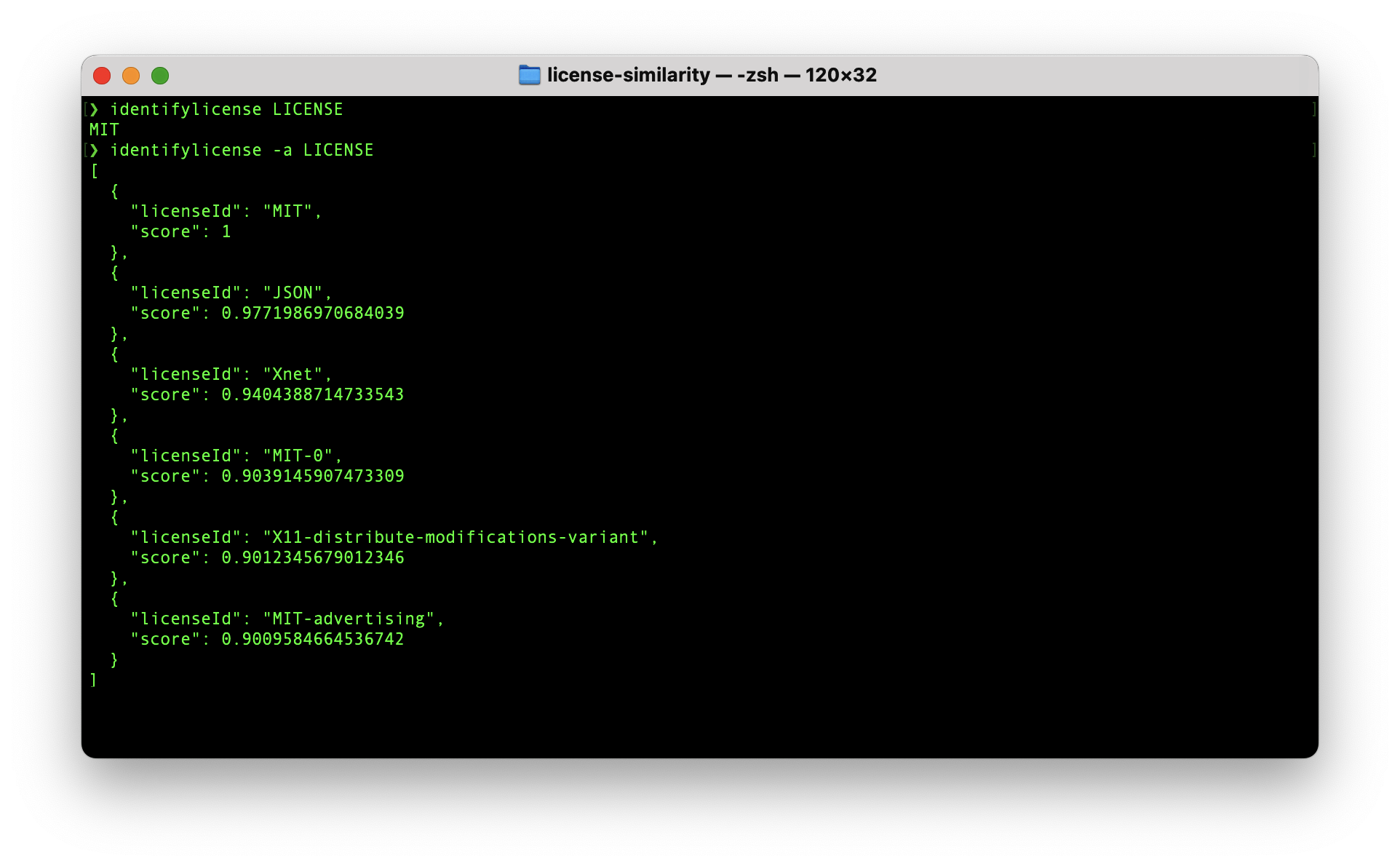
Task: Click the yellow minimize window button
Action: point(131,76)
